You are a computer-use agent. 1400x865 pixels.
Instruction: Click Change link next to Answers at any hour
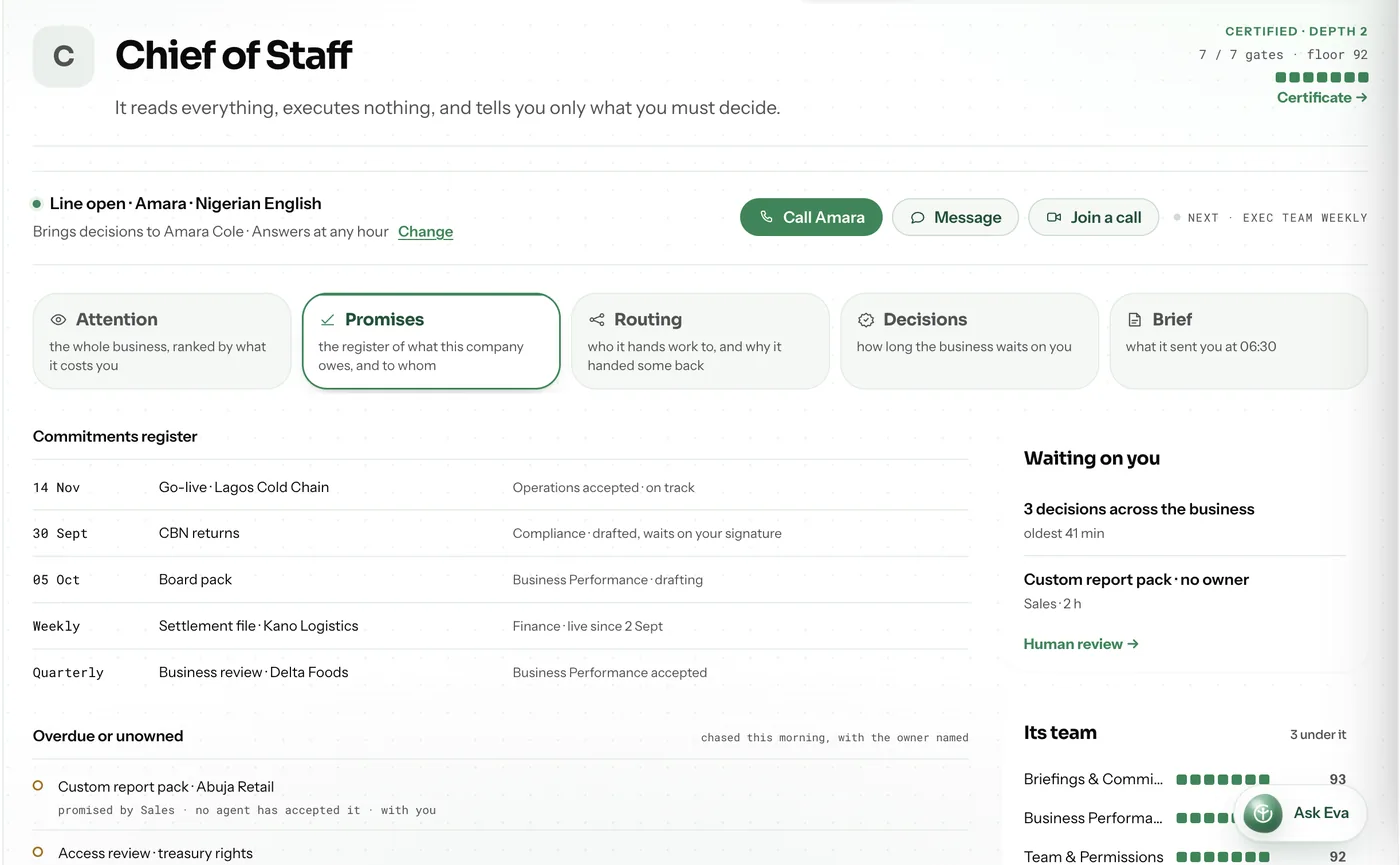click(425, 231)
